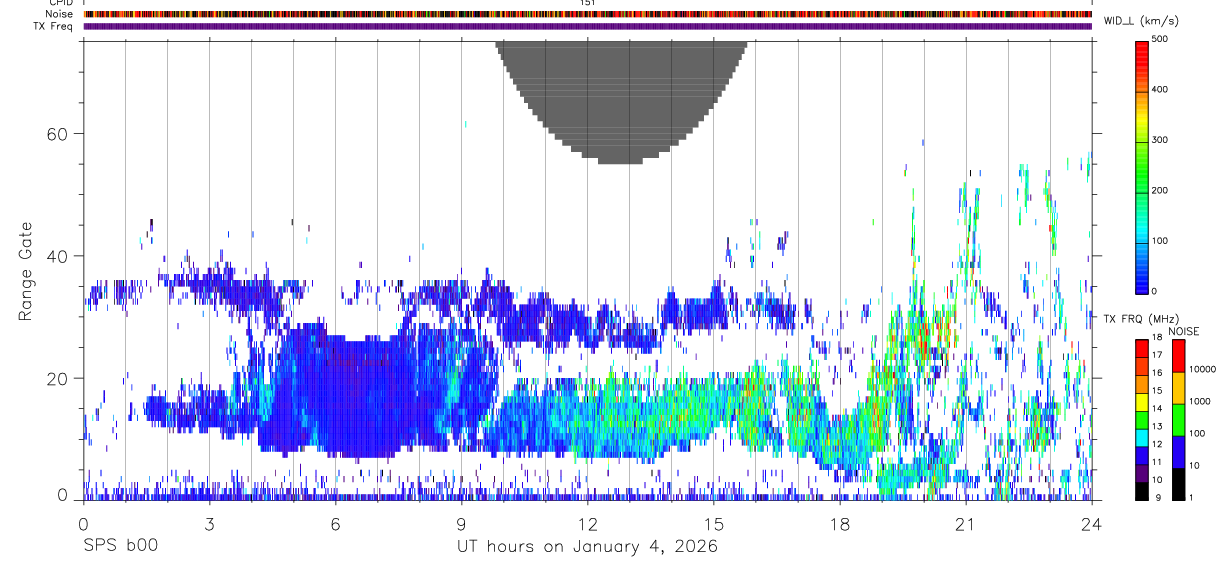Click the 9 label on TX FRQ legend
1228x567 pixels.
[x=1157, y=497]
